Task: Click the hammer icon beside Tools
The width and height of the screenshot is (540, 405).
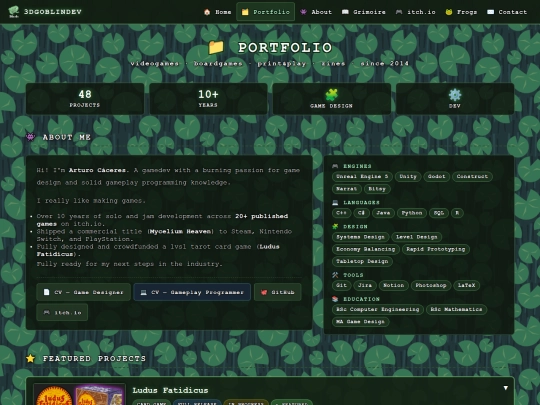Action: [335, 275]
